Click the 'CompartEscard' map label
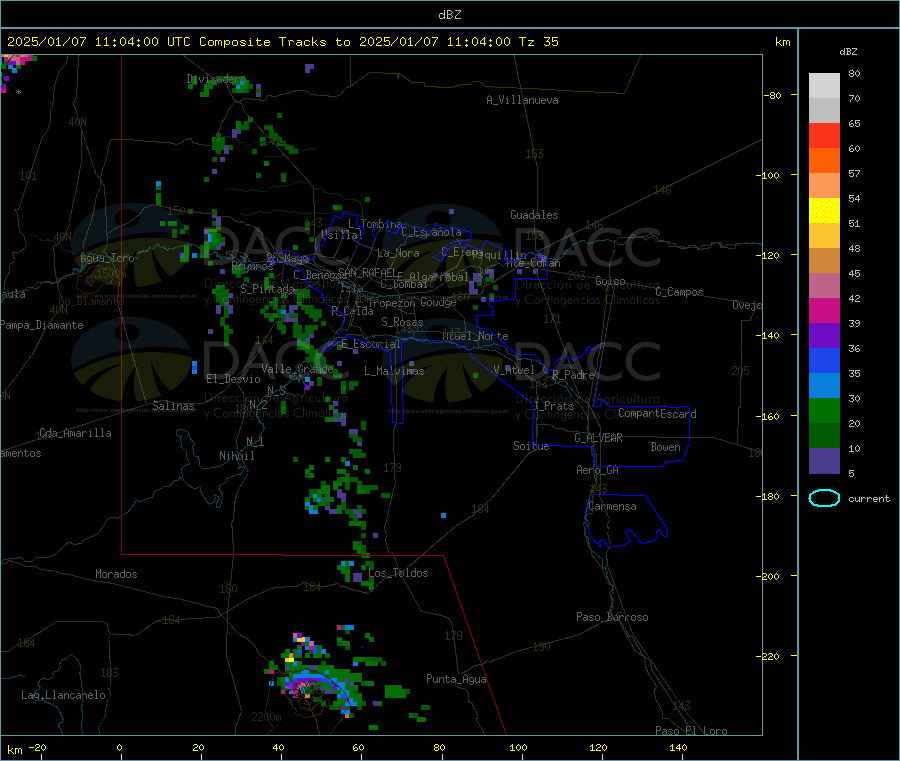 [x=657, y=413]
